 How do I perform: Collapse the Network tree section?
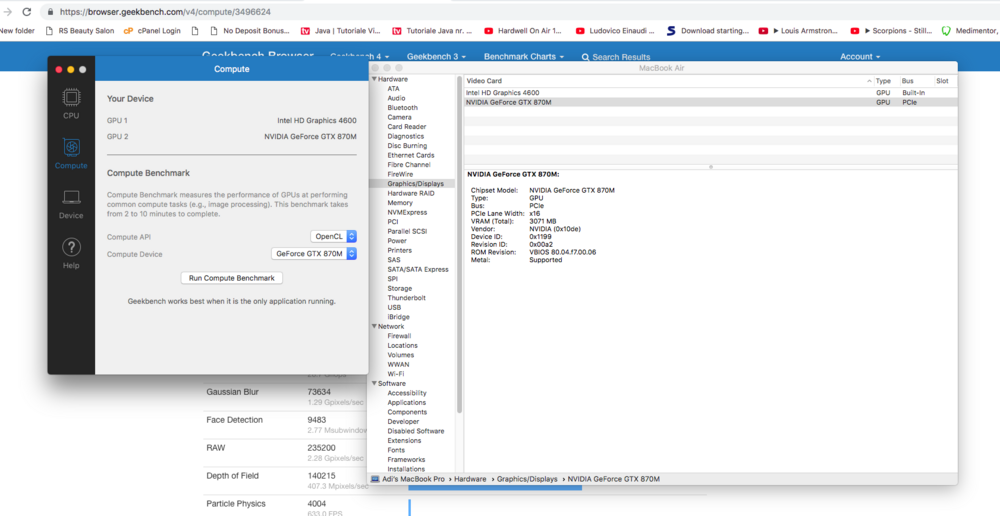coord(375,326)
